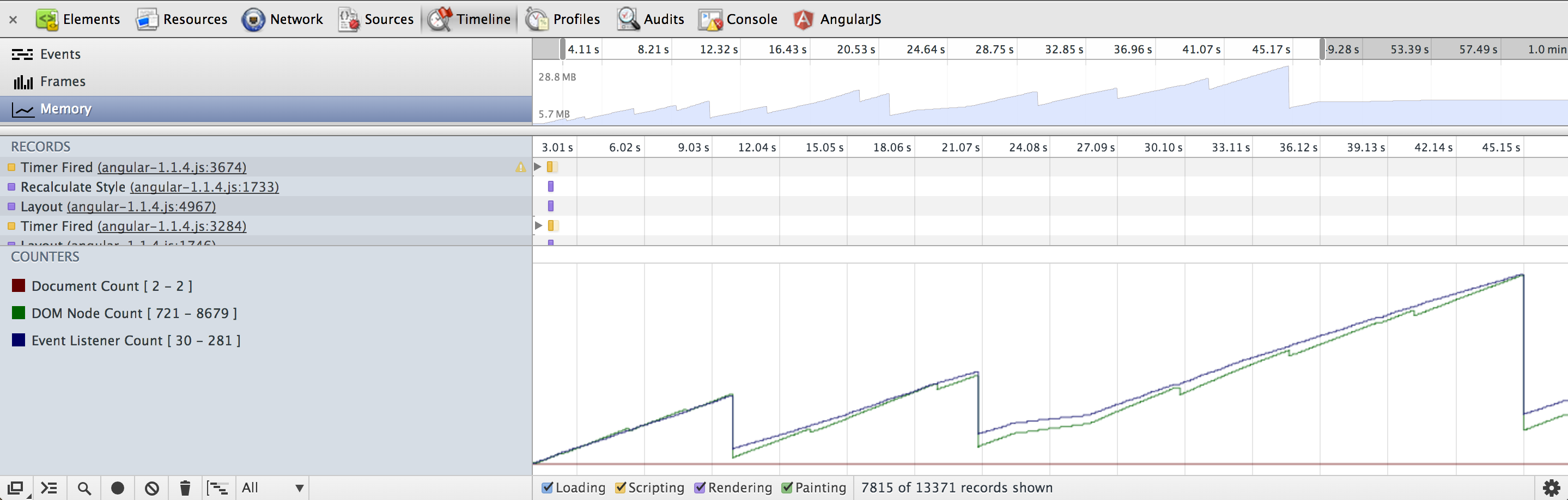Click the clear timeline button
Image resolution: width=1568 pixels, height=500 pixels.
[x=151, y=488]
